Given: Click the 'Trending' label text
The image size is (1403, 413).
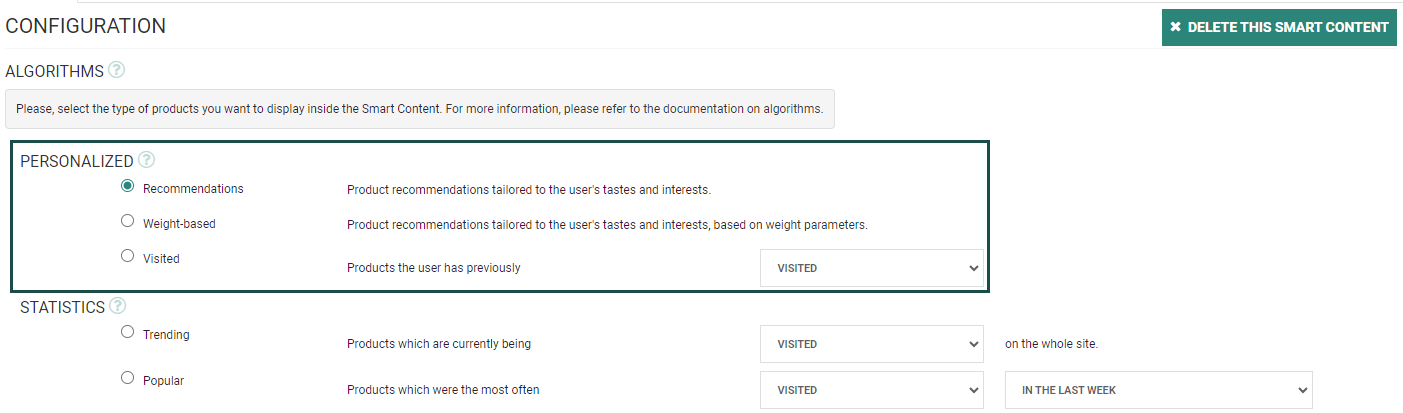Looking at the screenshot, I should click(166, 335).
